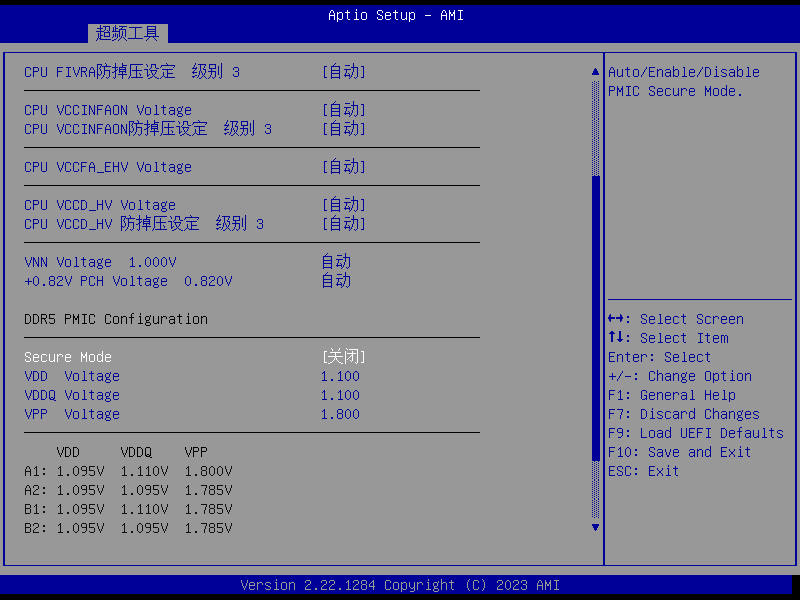Click the vertical scrollbar thumb
The width and height of the screenshot is (800, 600).
pos(596,345)
